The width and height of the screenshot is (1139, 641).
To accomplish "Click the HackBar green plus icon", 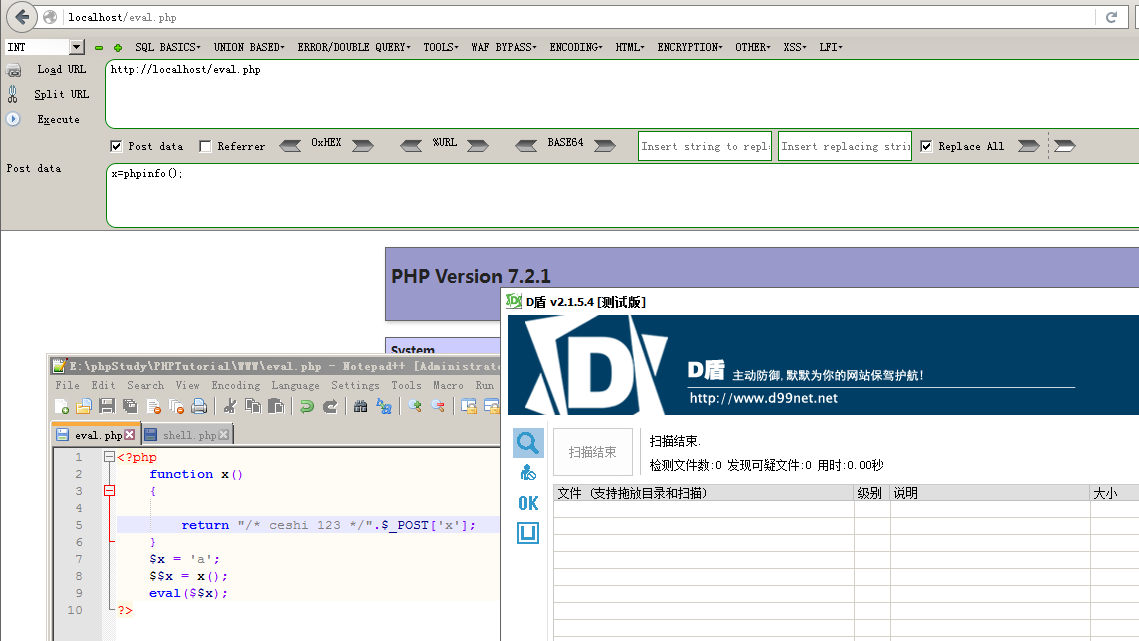I will point(118,48).
